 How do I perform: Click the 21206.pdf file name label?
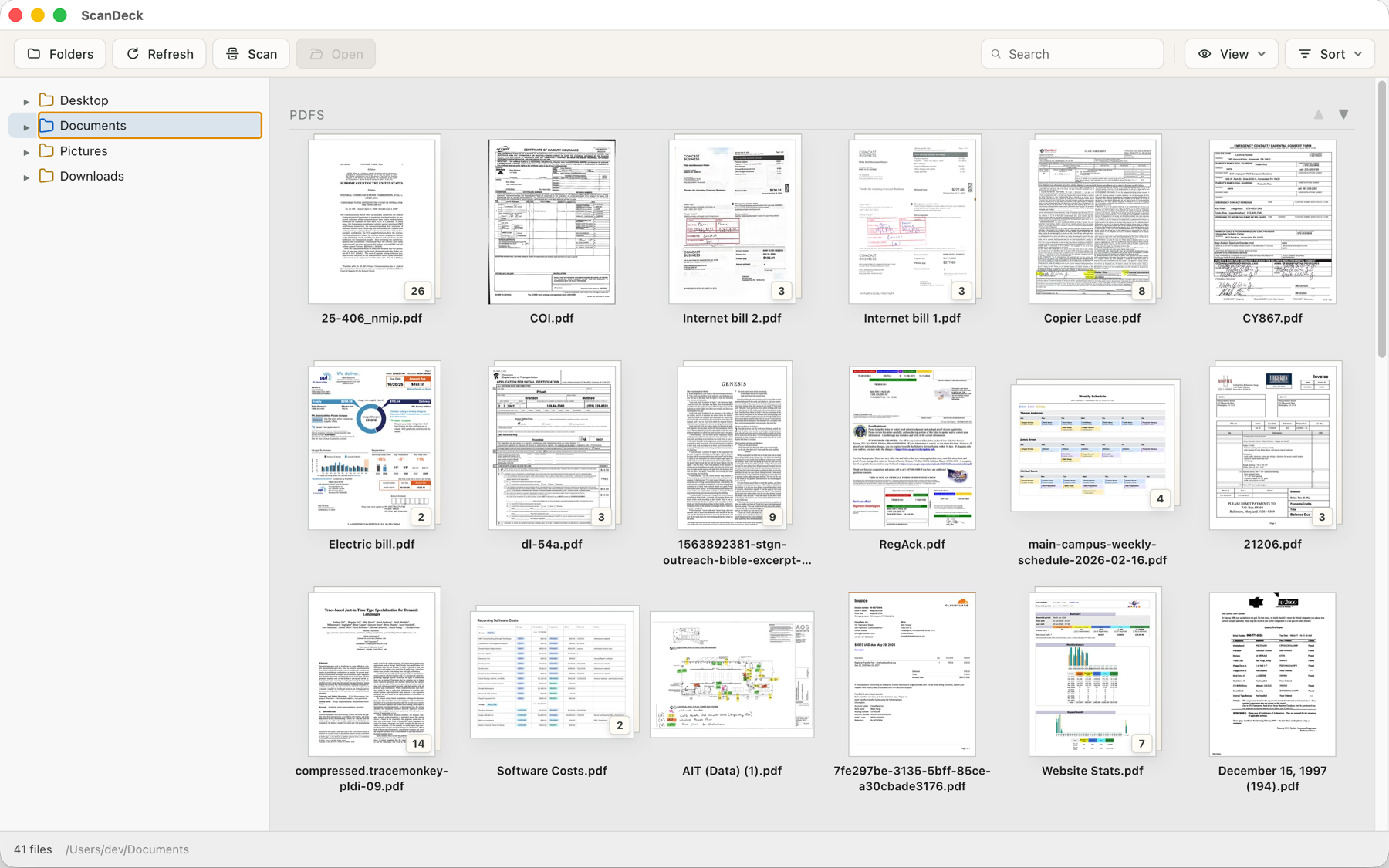(1272, 544)
